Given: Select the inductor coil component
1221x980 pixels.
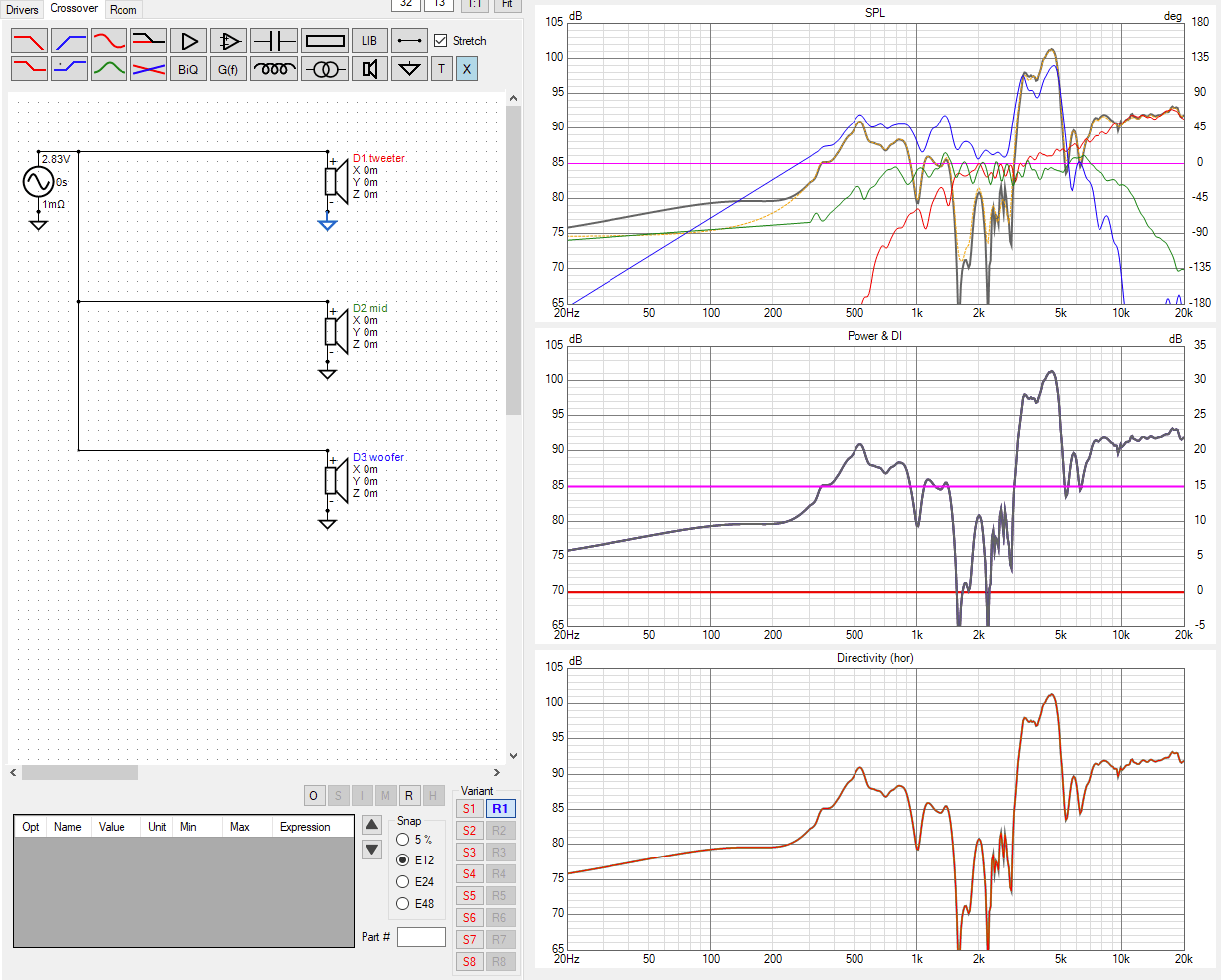Looking at the screenshot, I should (274, 69).
